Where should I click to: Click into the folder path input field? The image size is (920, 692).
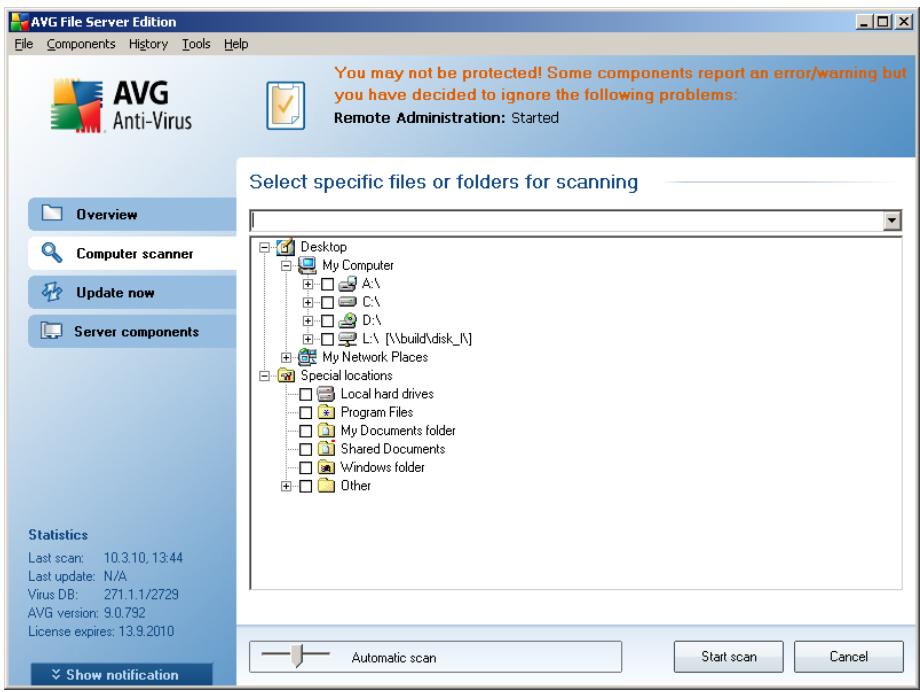pyautogui.click(x=567, y=221)
